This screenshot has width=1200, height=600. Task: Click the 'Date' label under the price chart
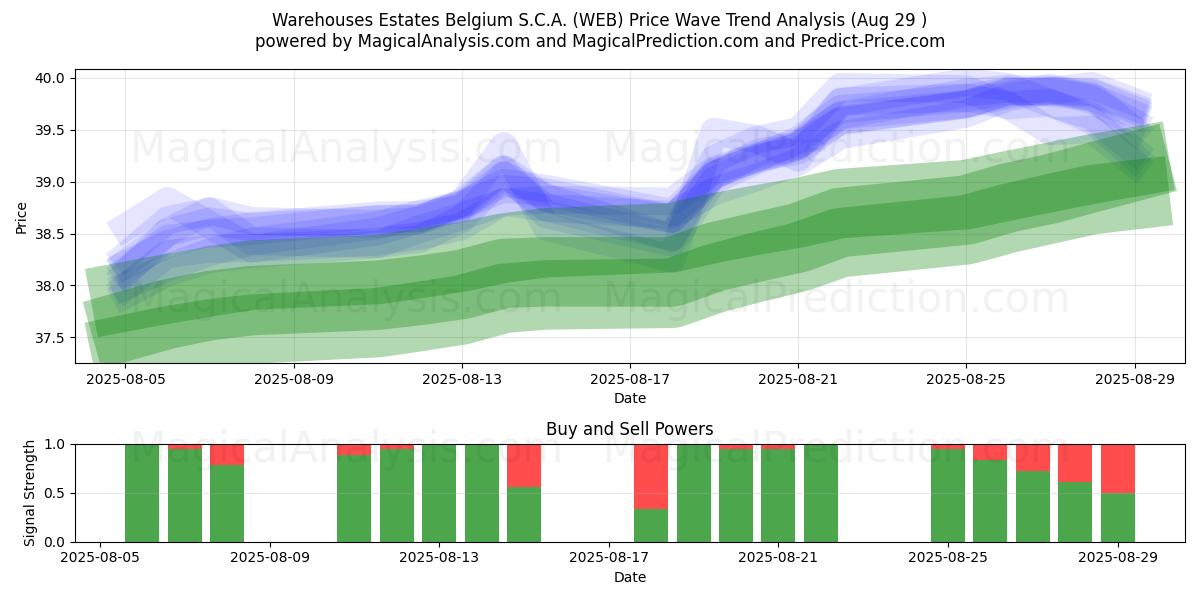[629, 398]
